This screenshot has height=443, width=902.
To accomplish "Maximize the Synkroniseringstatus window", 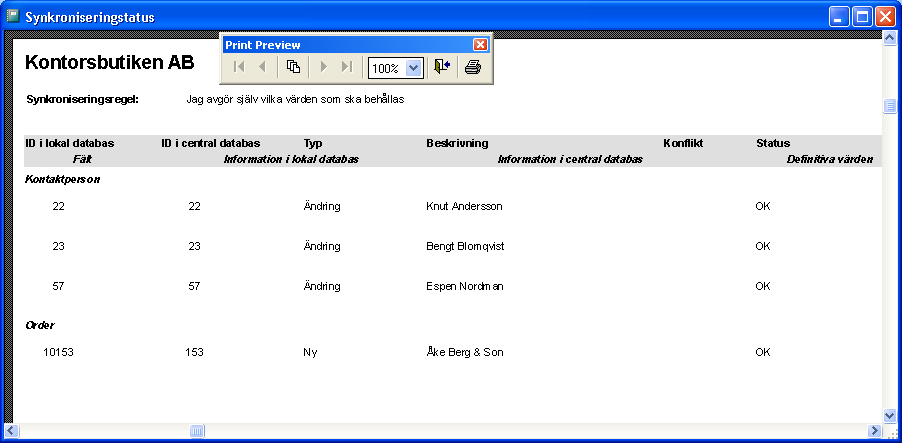I will click(x=862, y=16).
